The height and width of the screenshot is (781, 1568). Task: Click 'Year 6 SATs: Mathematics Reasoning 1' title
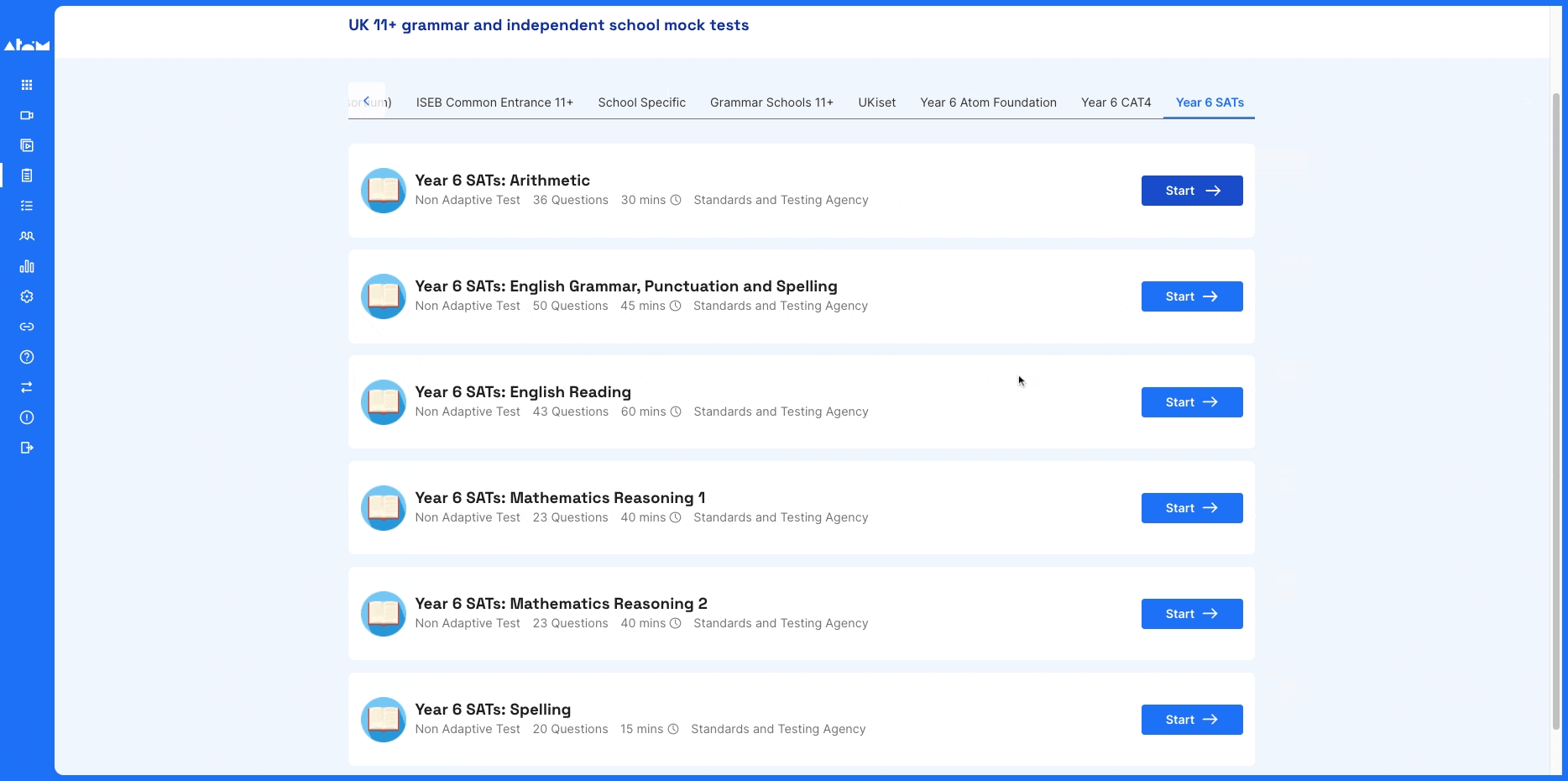(x=560, y=498)
